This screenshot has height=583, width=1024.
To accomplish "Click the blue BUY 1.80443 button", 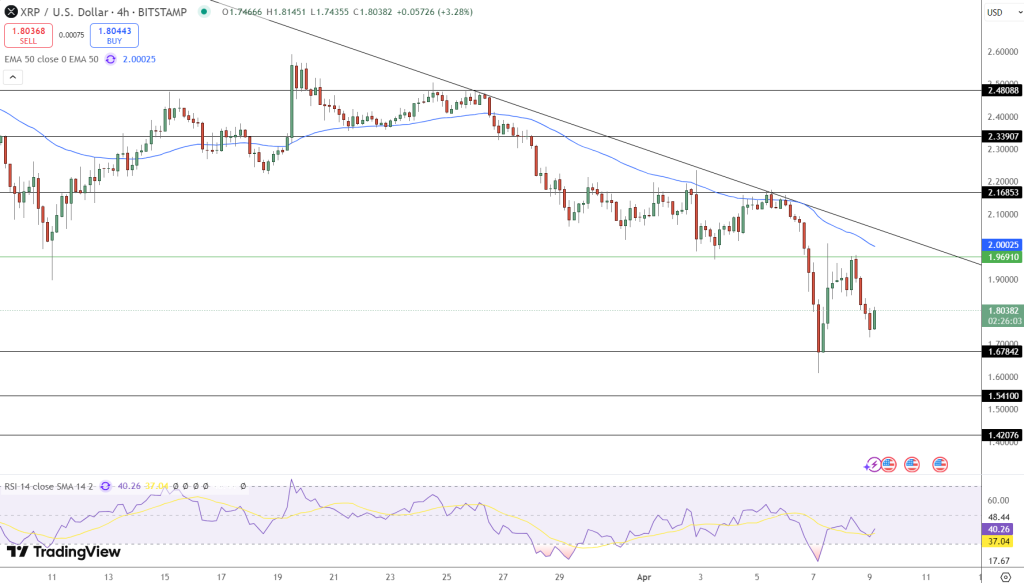I will pos(114,35).
